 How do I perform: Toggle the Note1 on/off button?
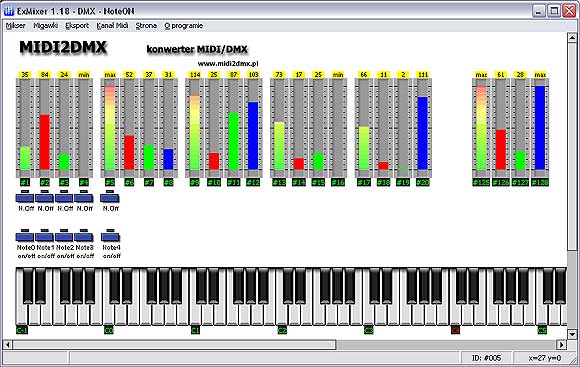[x=44, y=237]
